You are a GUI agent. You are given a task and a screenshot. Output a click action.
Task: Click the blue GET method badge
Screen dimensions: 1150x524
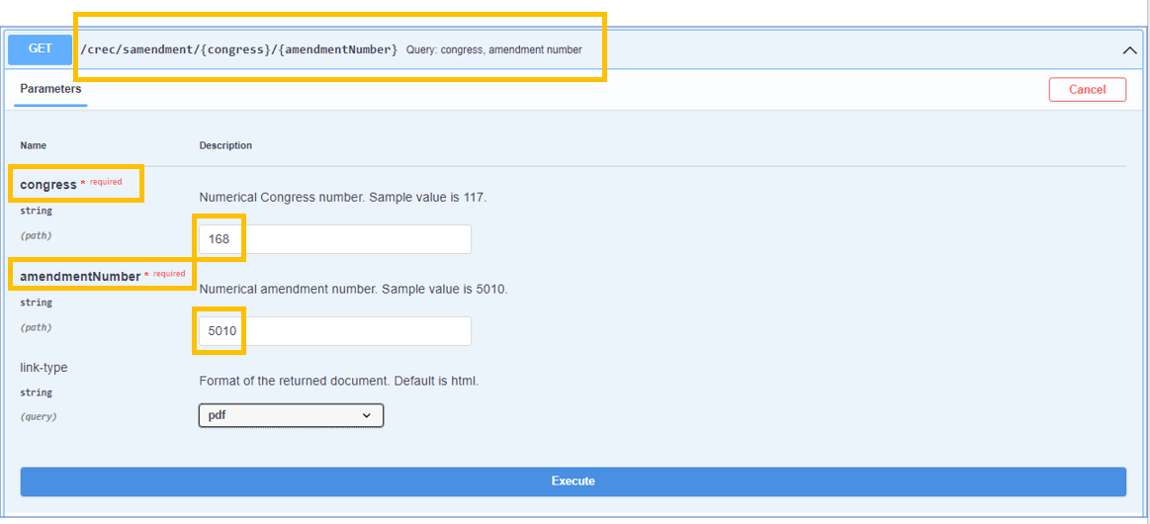point(40,49)
